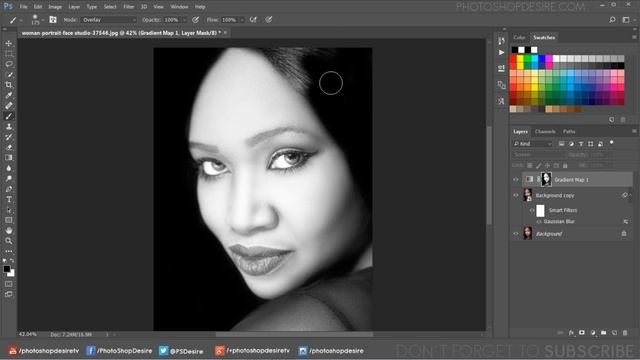Viewport: 640px width, 360px height.
Task: Switch to the Channels tab
Action: coord(545,131)
